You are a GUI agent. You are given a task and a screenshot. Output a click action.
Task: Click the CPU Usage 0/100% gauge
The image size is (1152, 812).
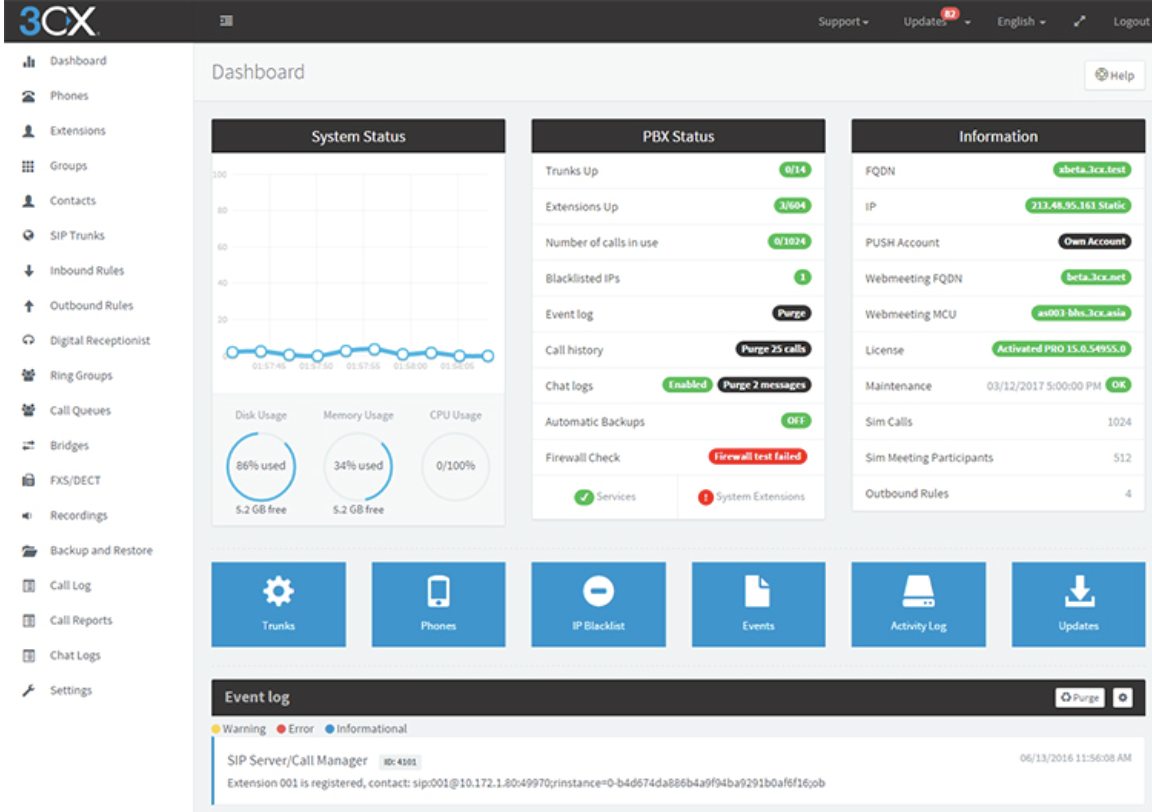456,466
